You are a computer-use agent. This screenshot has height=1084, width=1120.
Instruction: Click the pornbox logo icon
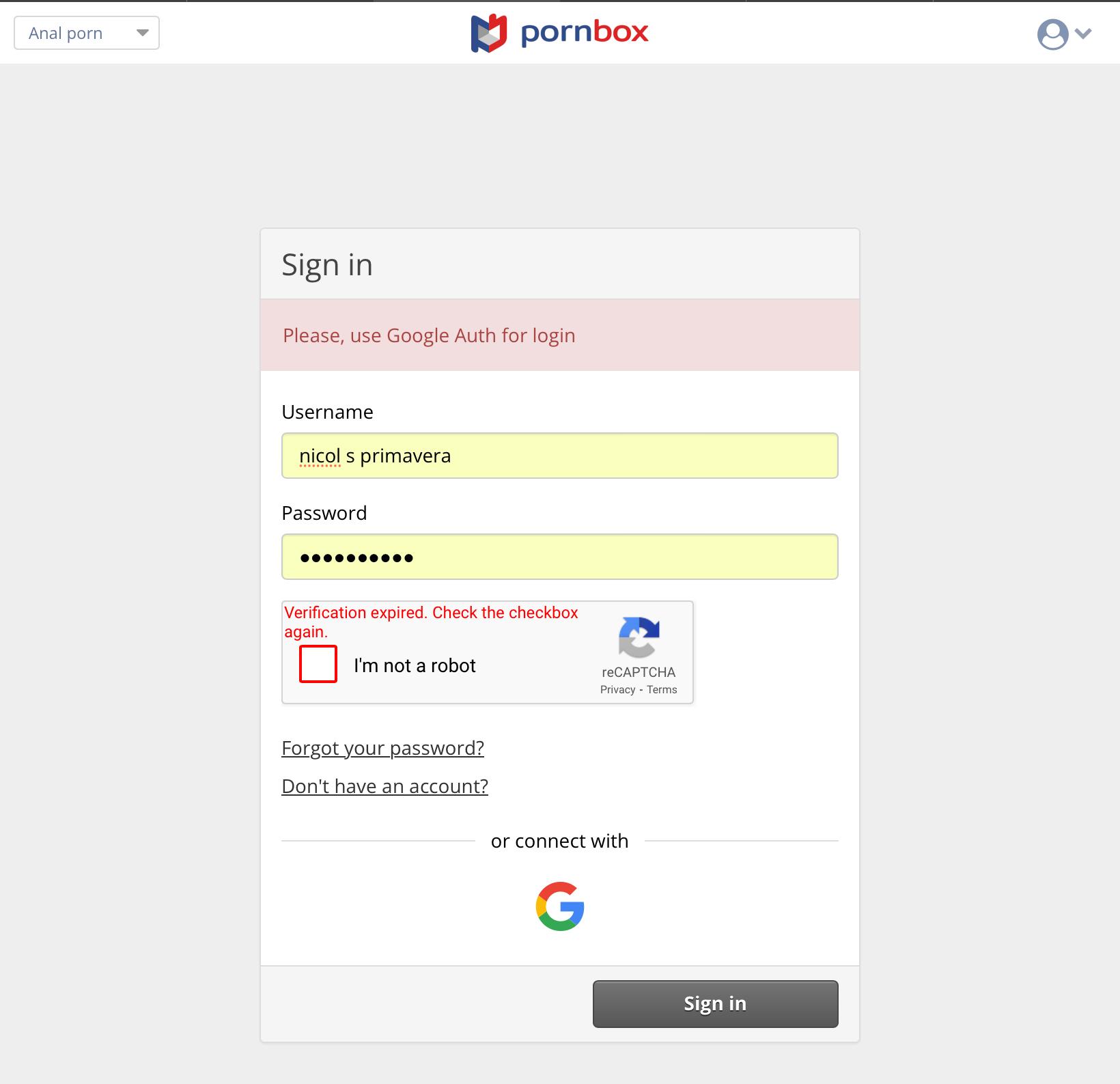point(489,33)
